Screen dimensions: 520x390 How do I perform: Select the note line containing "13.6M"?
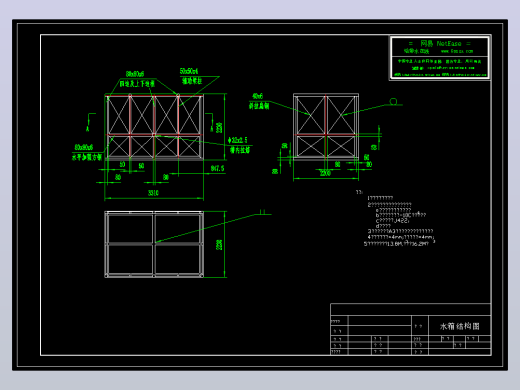pyautogui.click(x=397, y=244)
